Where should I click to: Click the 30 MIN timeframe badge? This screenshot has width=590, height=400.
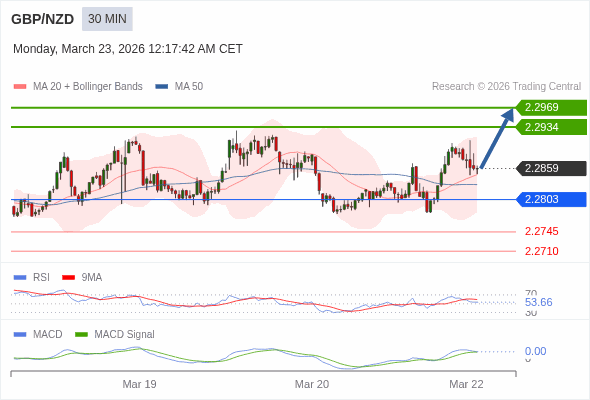[x=107, y=19]
